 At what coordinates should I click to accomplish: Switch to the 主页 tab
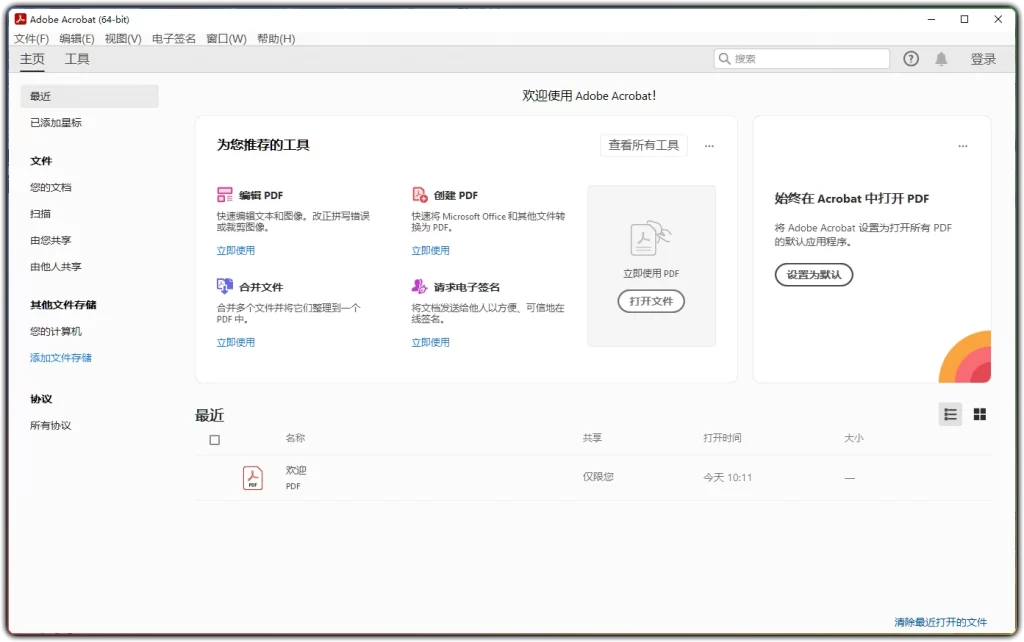click(x=32, y=59)
